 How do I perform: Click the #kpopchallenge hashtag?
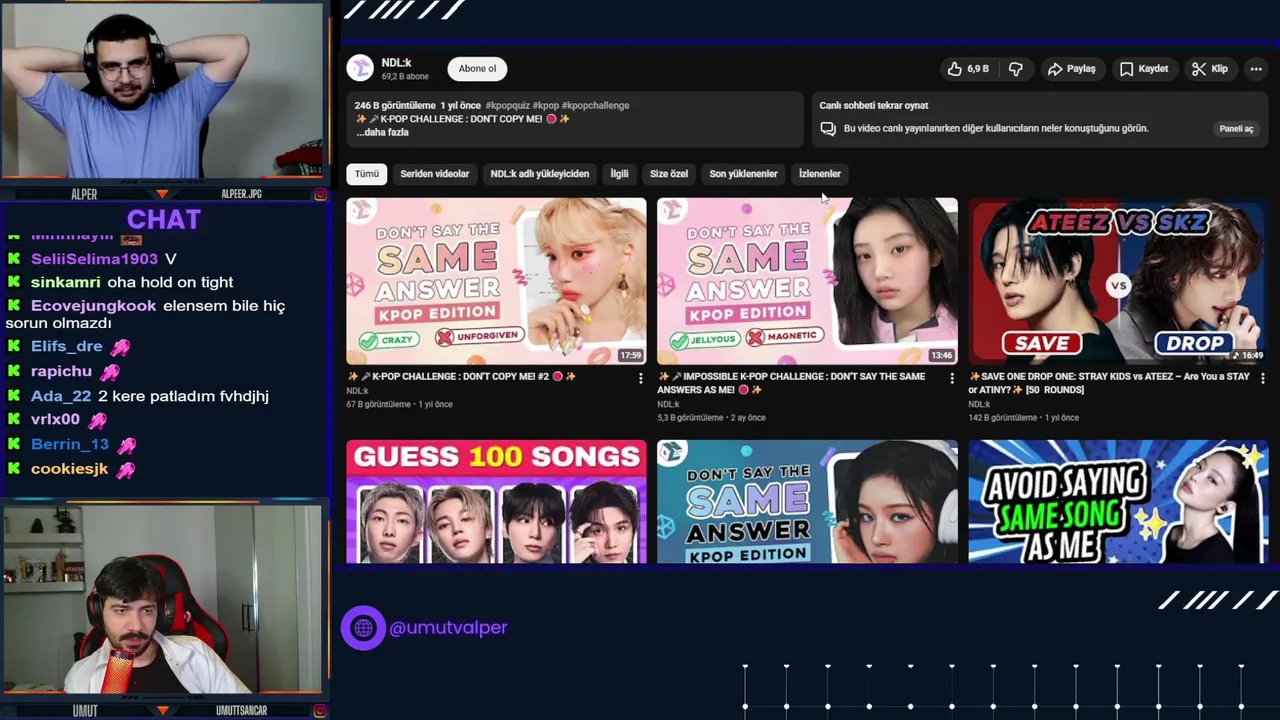click(595, 105)
